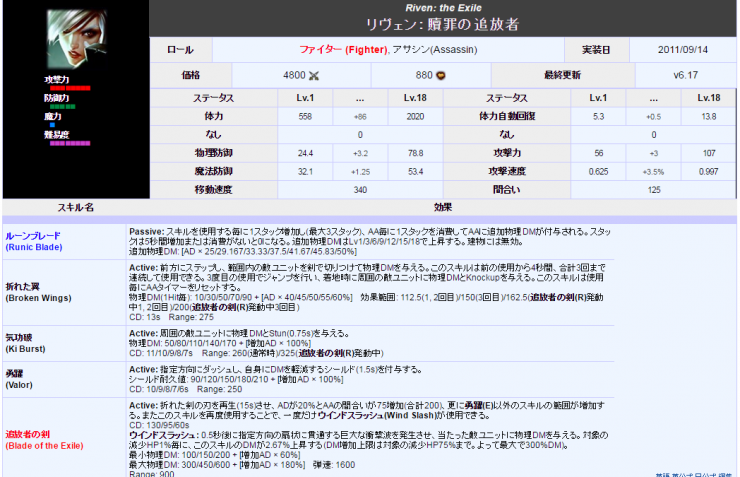Follow the ファイター (Fighter) role link
740x477 pixels.
[343, 50]
